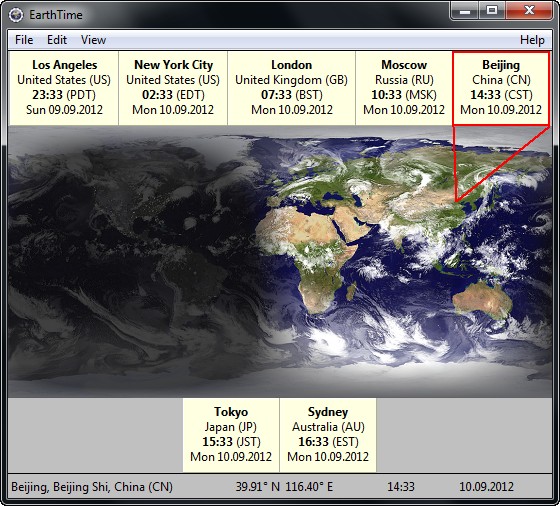Open the Help menu

click(532, 40)
